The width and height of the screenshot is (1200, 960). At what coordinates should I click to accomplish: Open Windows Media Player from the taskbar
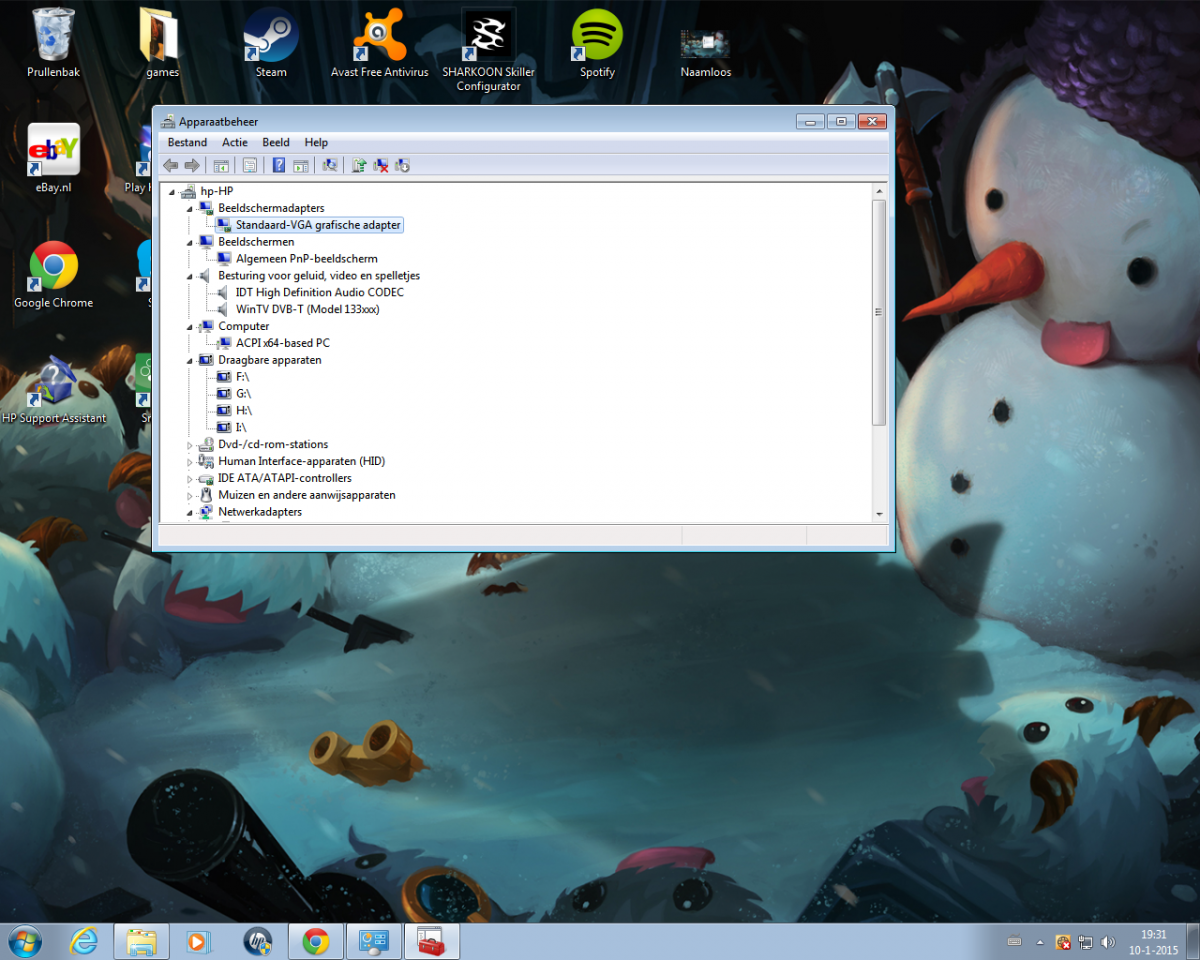click(x=199, y=941)
